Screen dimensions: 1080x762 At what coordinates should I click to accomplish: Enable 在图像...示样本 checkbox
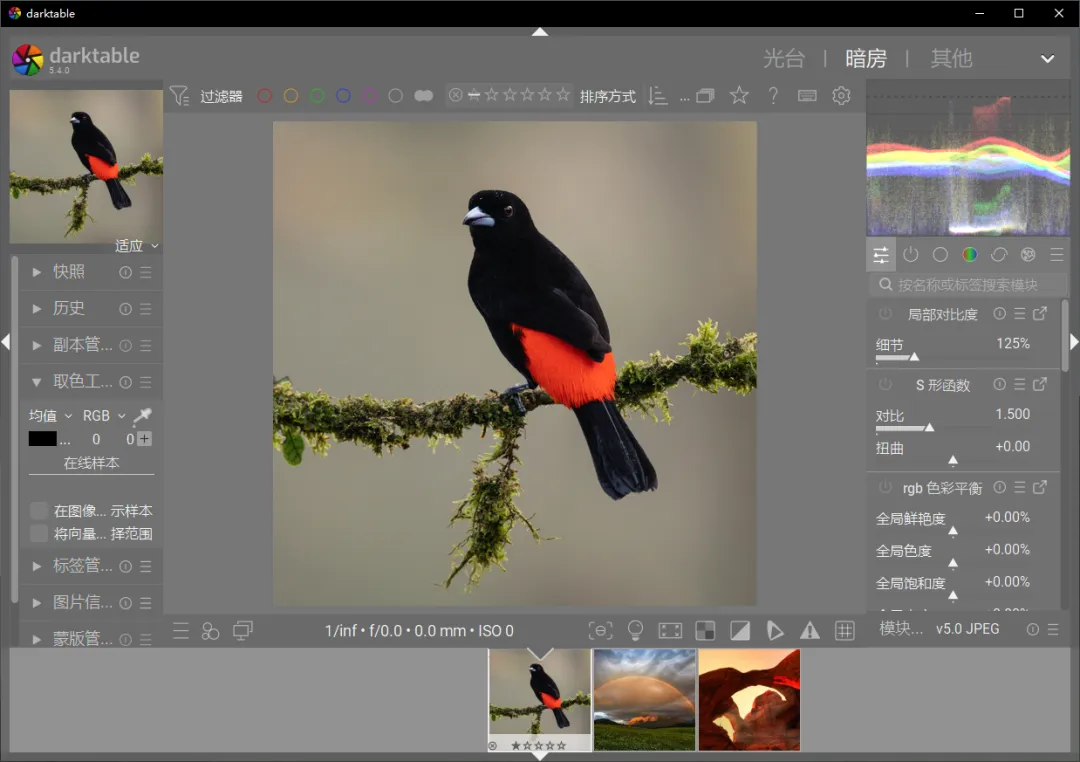pos(39,511)
